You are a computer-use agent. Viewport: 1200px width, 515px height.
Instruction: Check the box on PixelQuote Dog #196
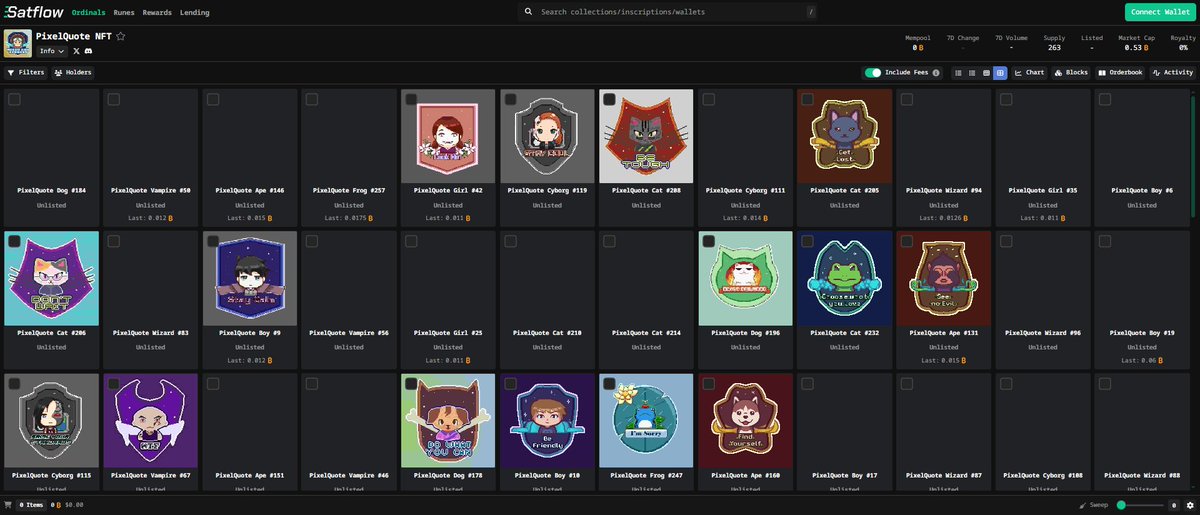[708, 241]
